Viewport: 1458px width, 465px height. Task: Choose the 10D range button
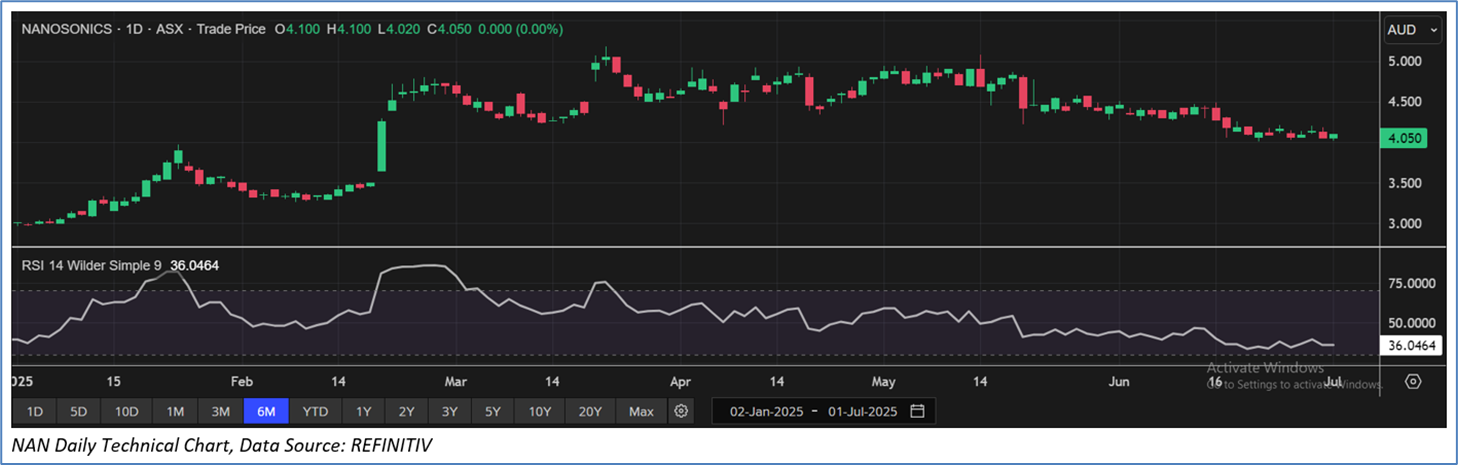(x=126, y=411)
